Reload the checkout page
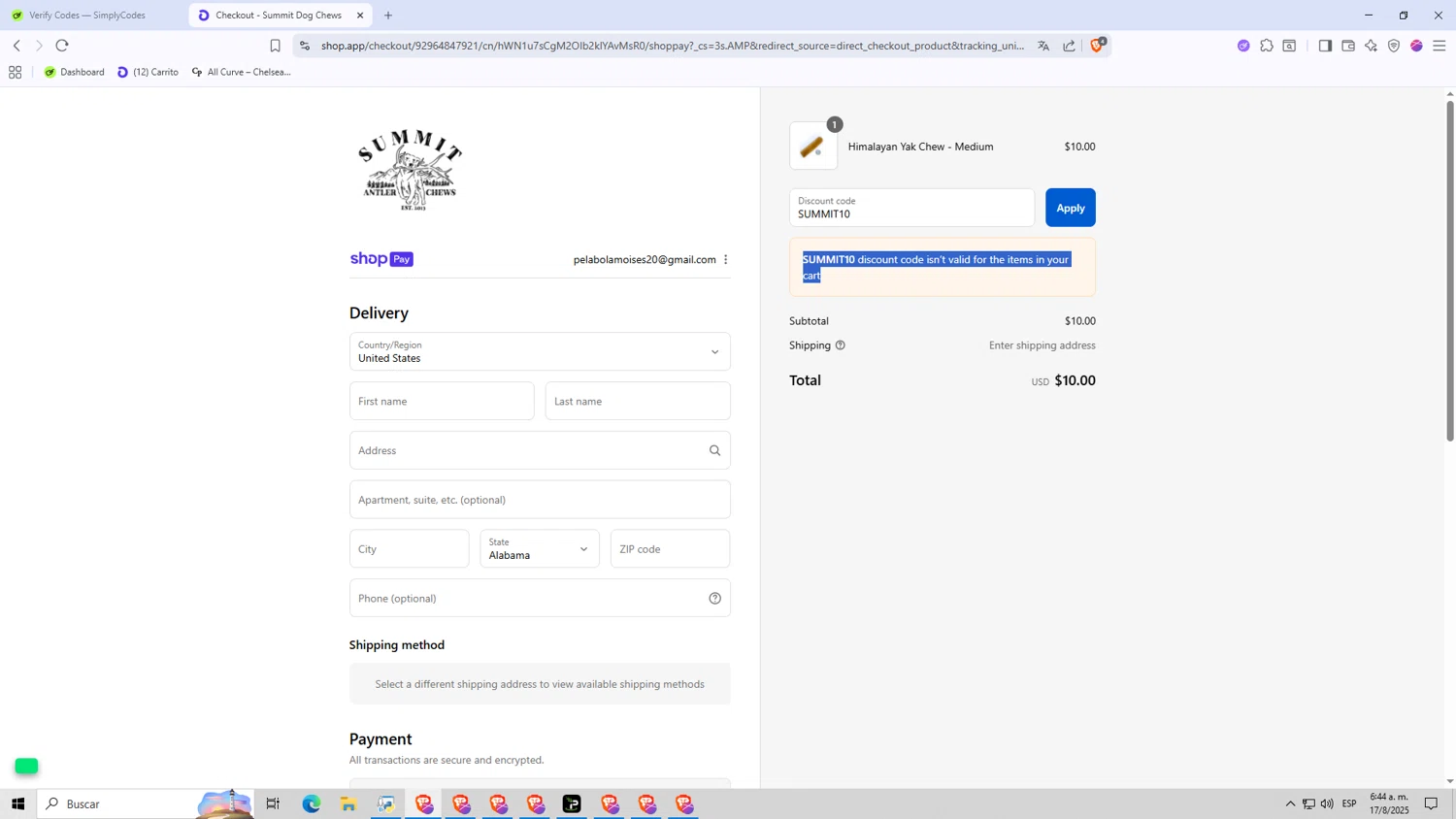This screenshot has width=1456, height=819. coord(62,46)
